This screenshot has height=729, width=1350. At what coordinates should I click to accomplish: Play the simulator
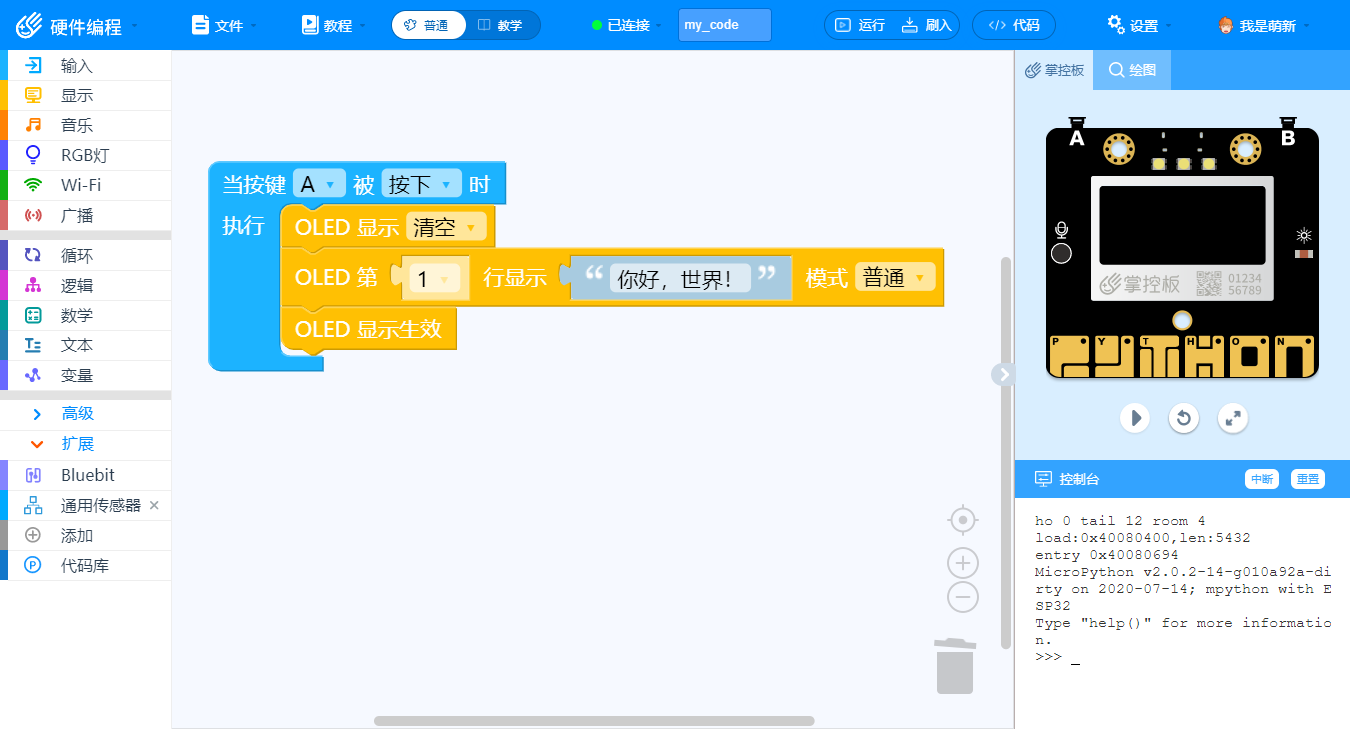[x=1134, y=417]
